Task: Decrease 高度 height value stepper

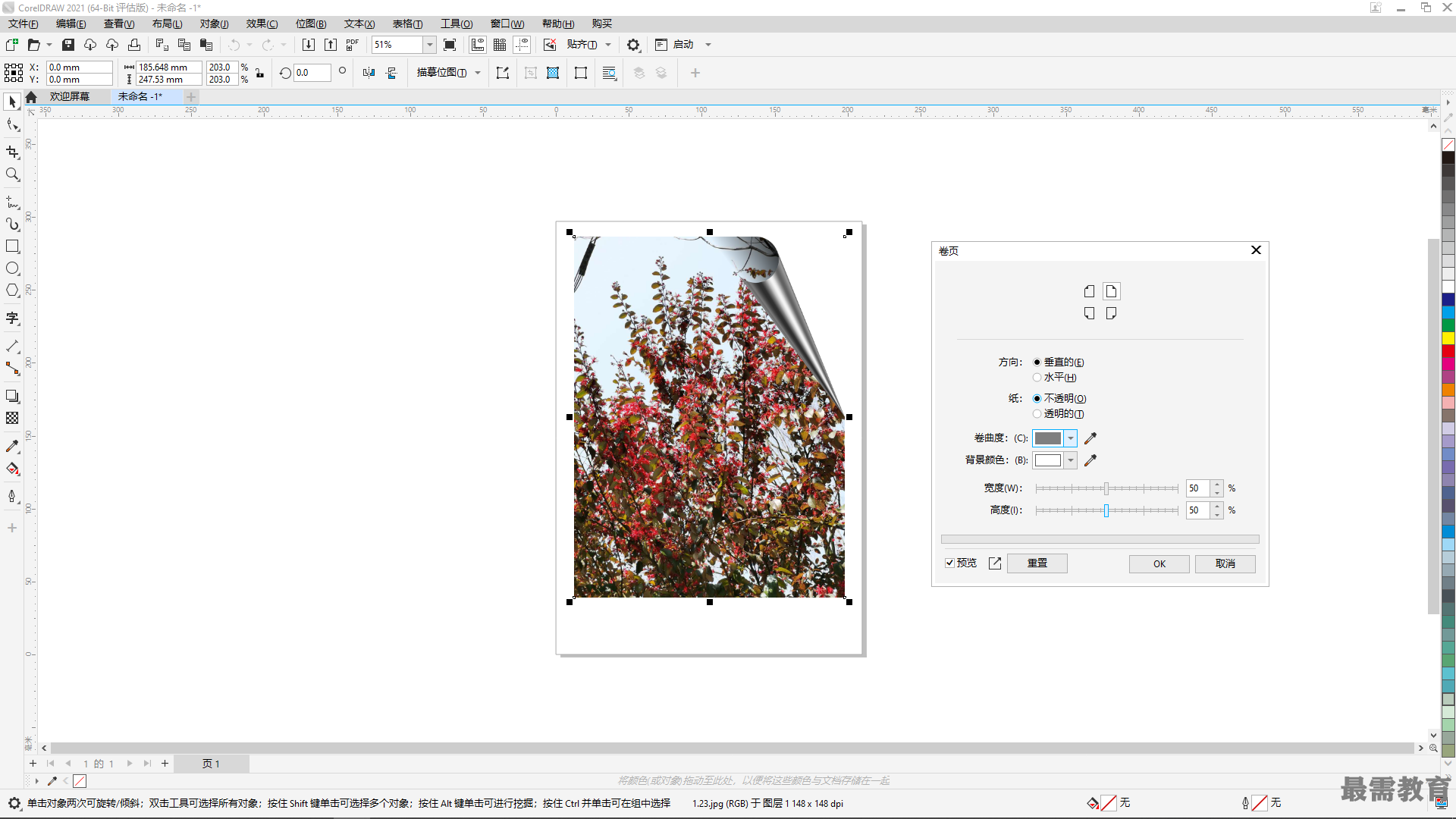Action: [1217, 514]
